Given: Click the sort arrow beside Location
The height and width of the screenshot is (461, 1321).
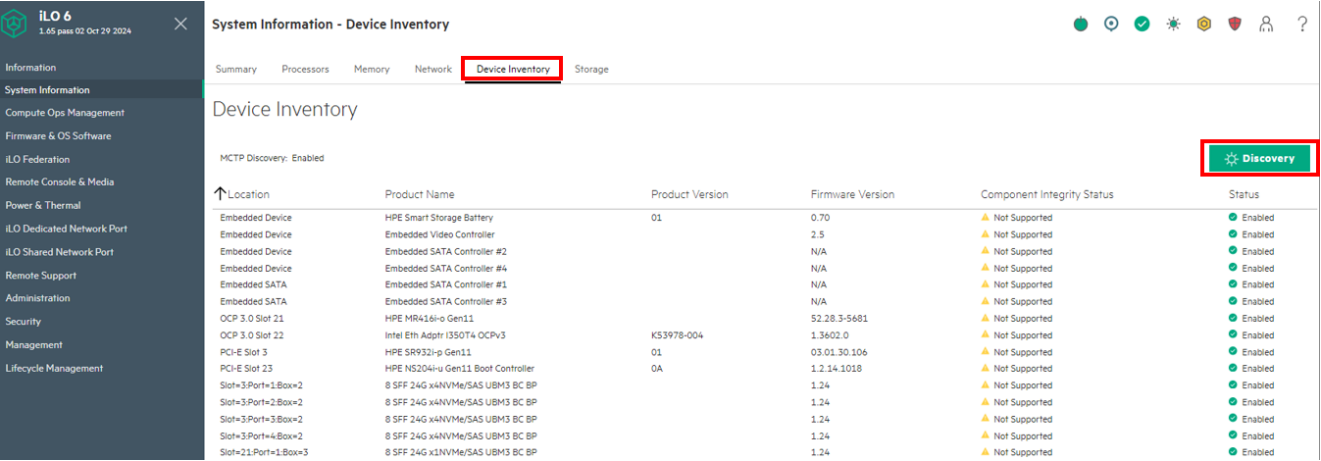Looking at the screenshot, I should click(220, 193).
